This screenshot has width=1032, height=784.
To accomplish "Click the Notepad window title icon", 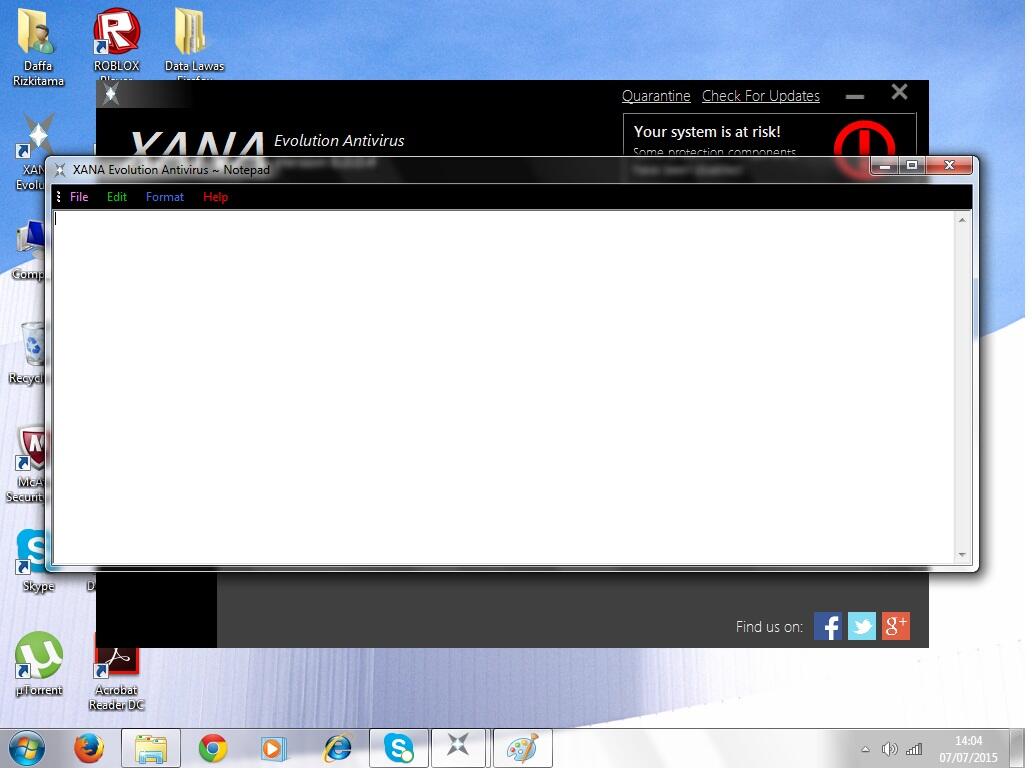I will (x=60, y=170).
